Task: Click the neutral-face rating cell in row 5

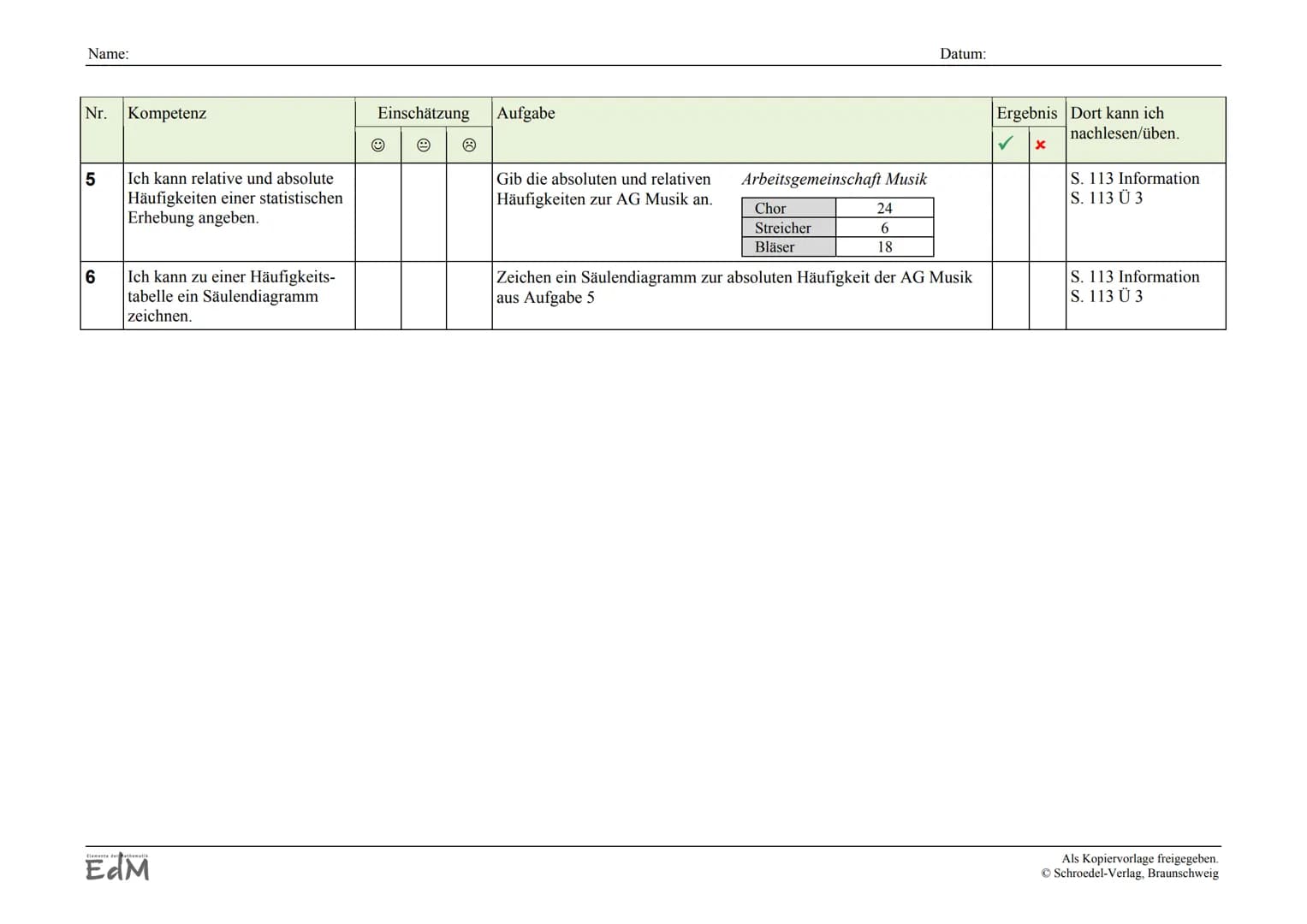Action: [x=424, y=212]
